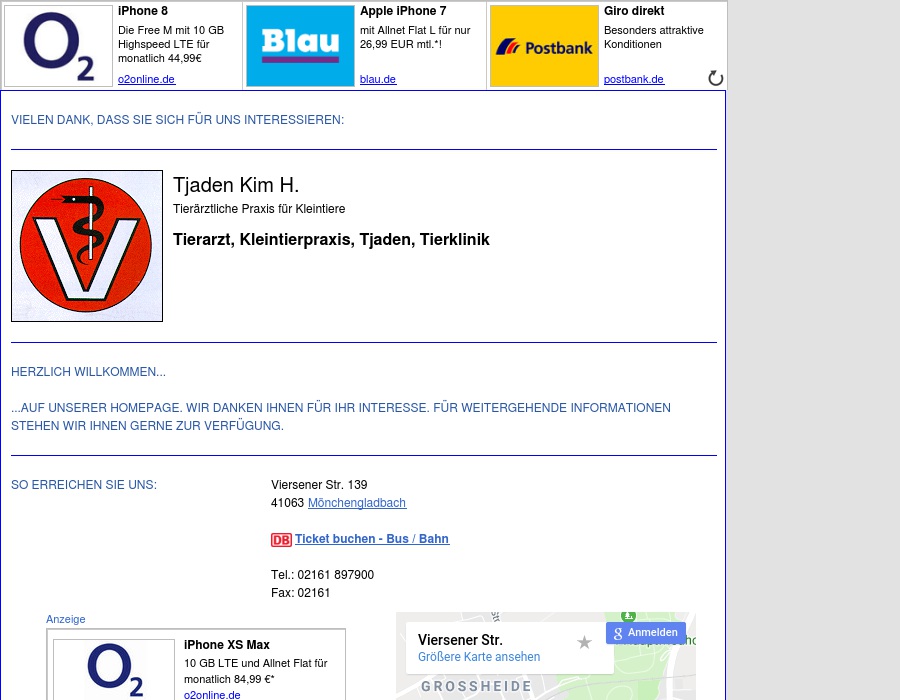
Task: Click the iPhone XS Max ad headline
Action: (227, 645)
